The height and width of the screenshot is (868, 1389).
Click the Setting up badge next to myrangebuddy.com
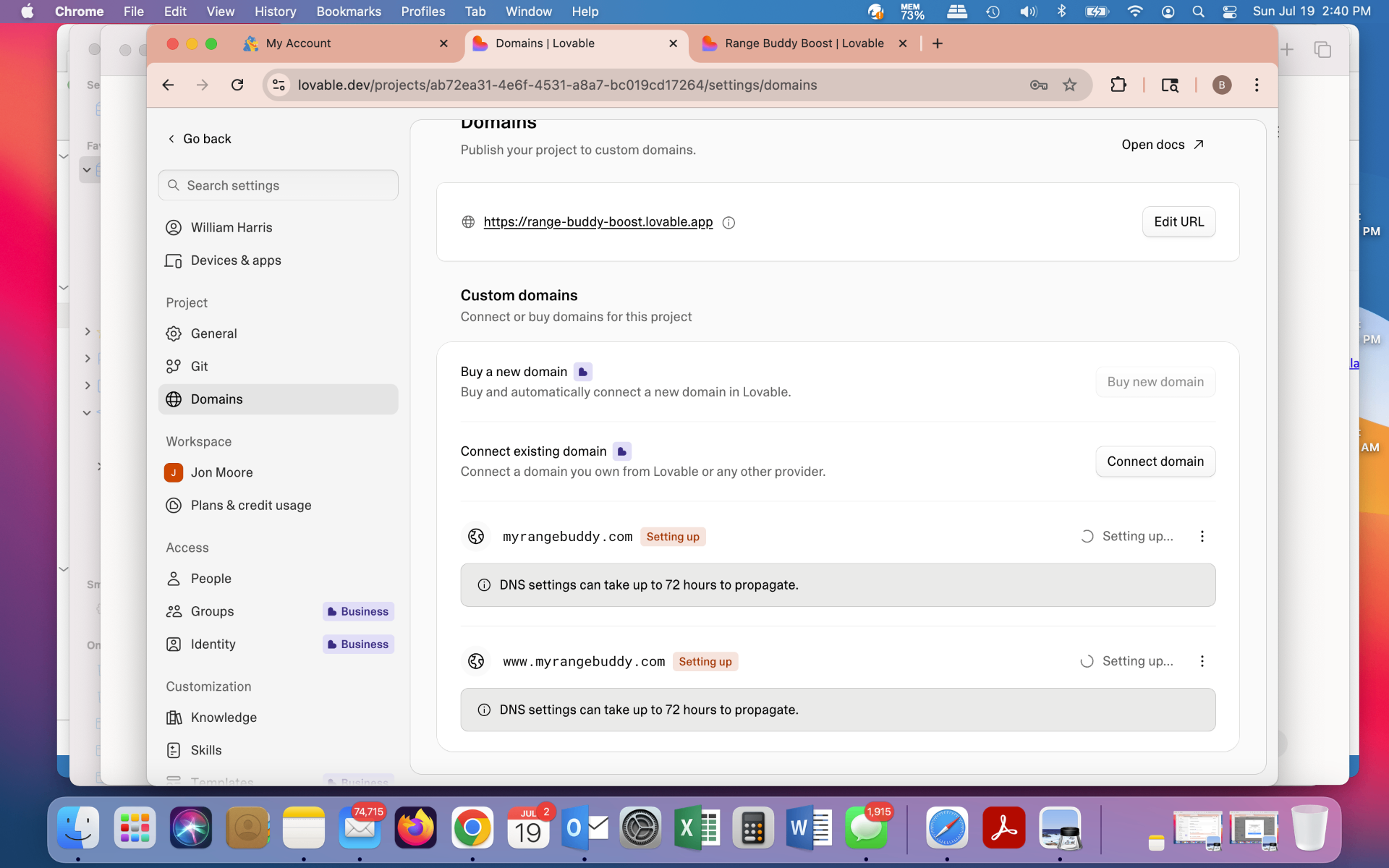[673, 537]
